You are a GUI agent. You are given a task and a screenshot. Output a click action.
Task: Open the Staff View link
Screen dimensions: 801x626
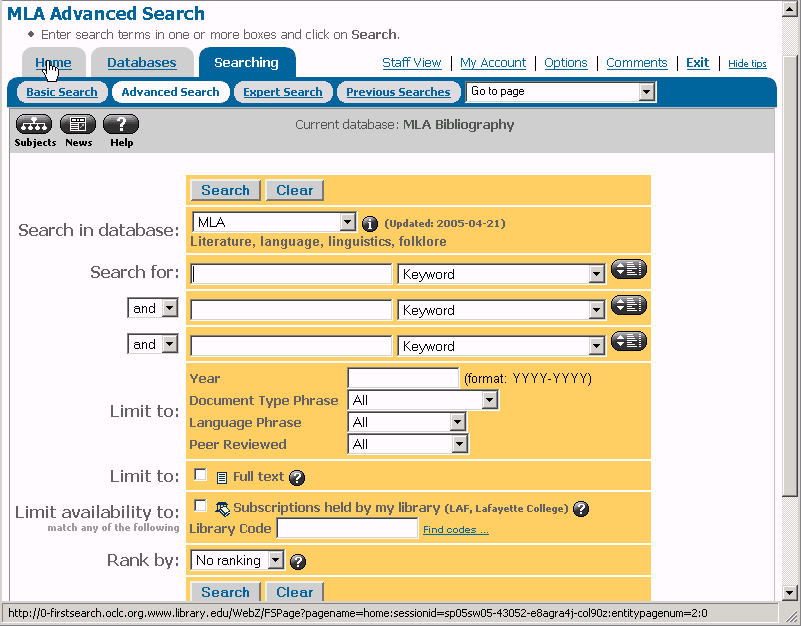pyautogui.click(x=412, y=63)
